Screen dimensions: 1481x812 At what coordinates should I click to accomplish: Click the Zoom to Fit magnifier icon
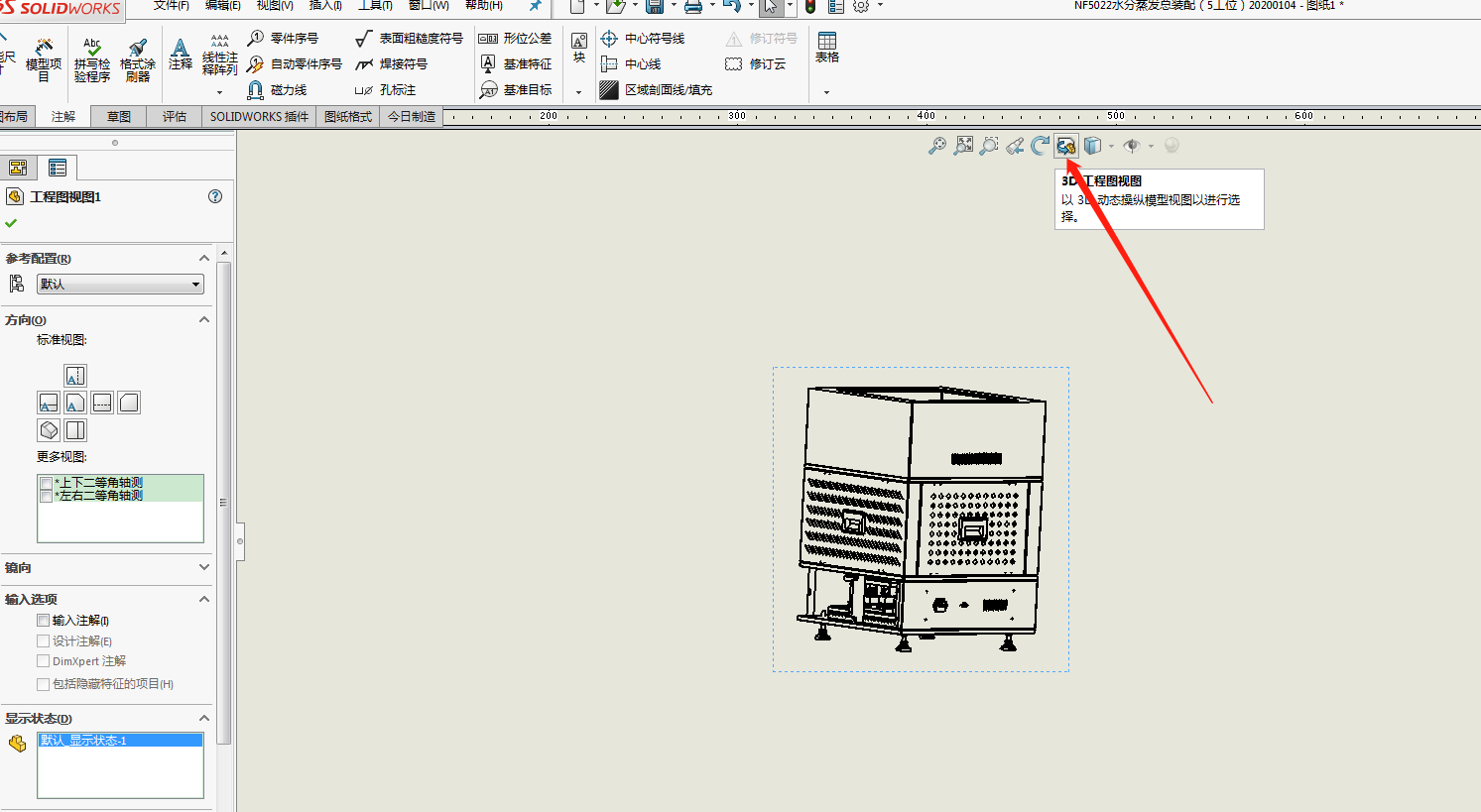(963, 146)
